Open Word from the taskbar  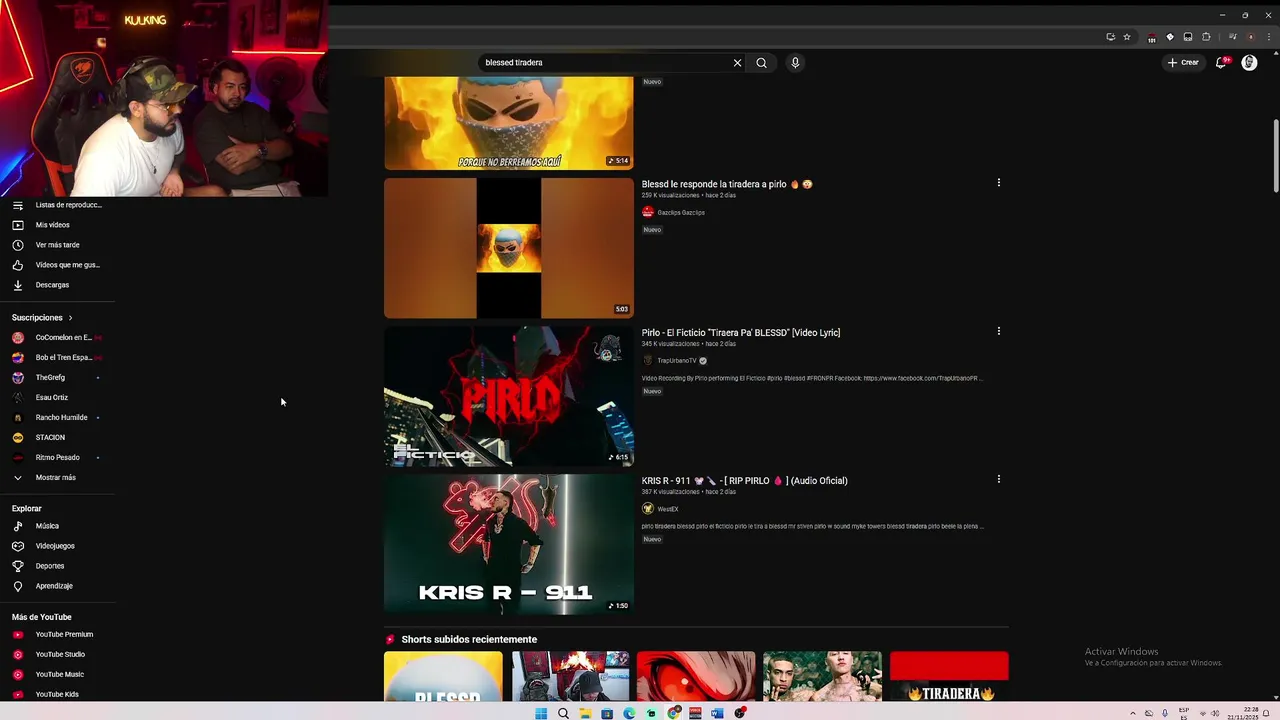717,713
